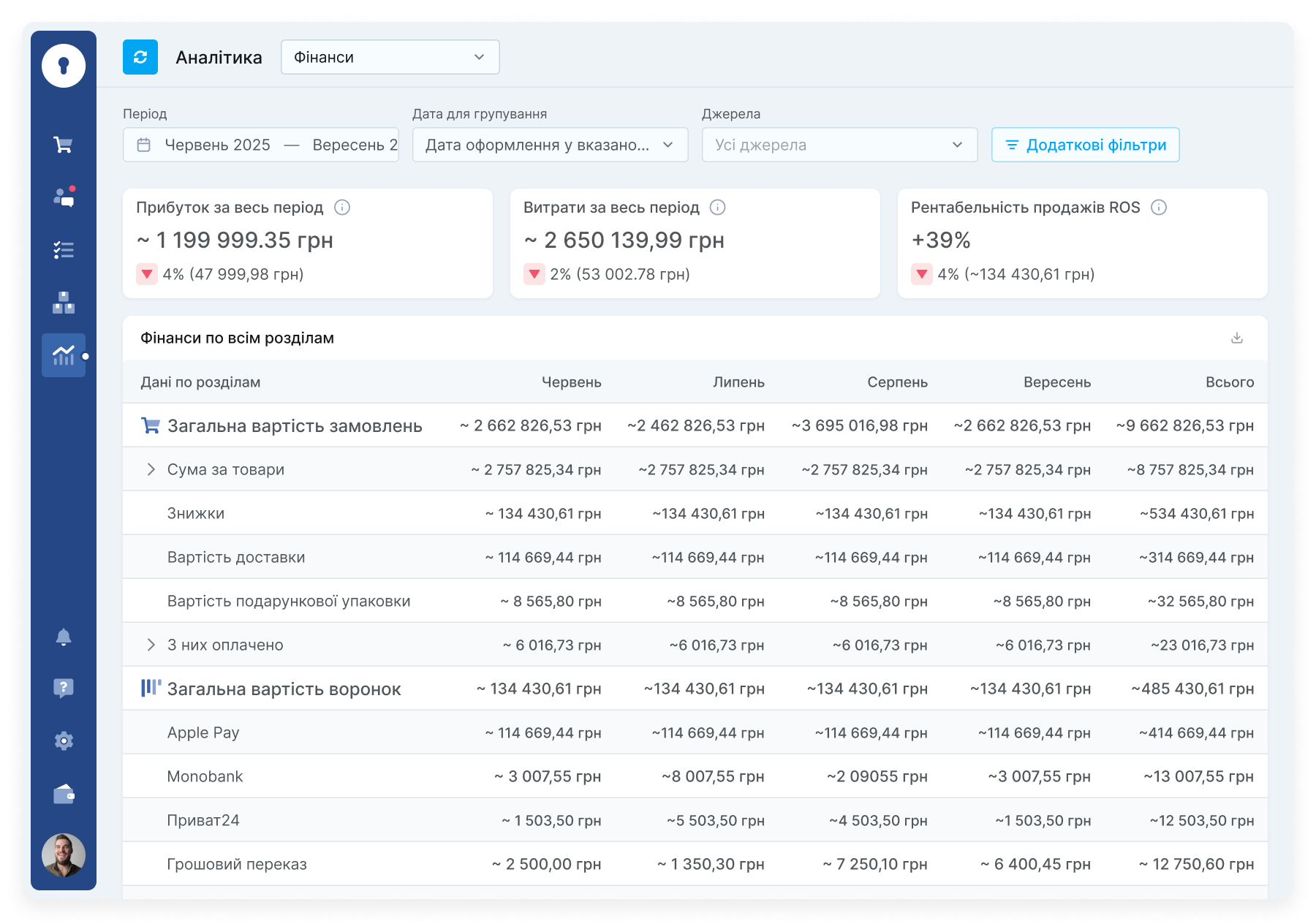1316x921 pixels.
Task: Open notifications bell in sidebar
Action: click(64, 637)
